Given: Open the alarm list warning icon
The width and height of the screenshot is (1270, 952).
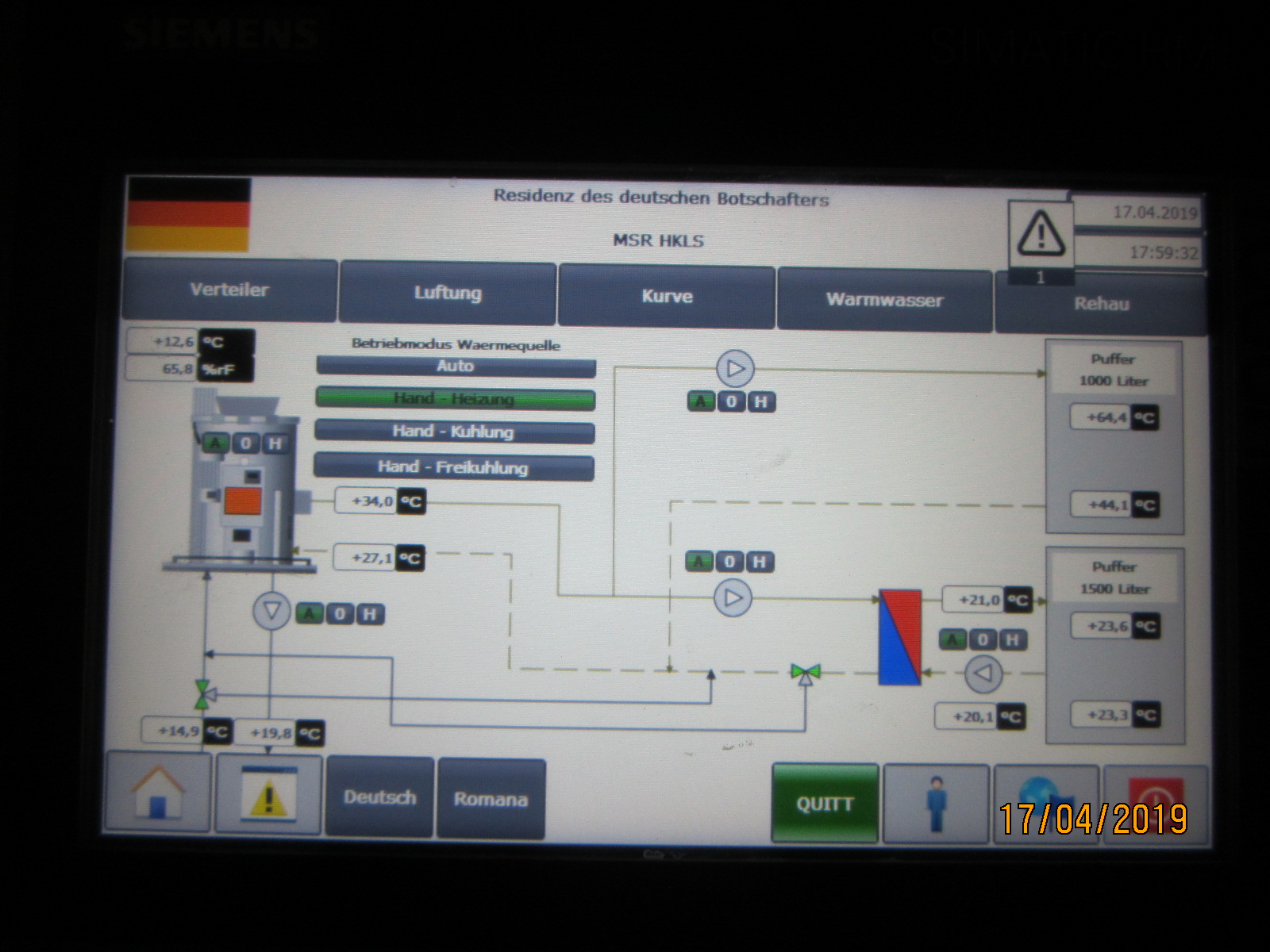Looking at the screenshot, I should [268, 793].
